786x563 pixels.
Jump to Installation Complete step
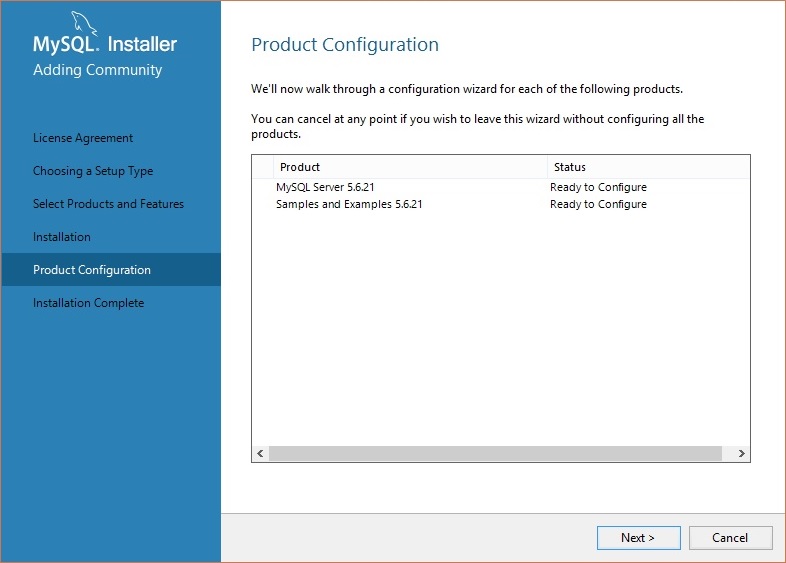(x=88, y=303)
